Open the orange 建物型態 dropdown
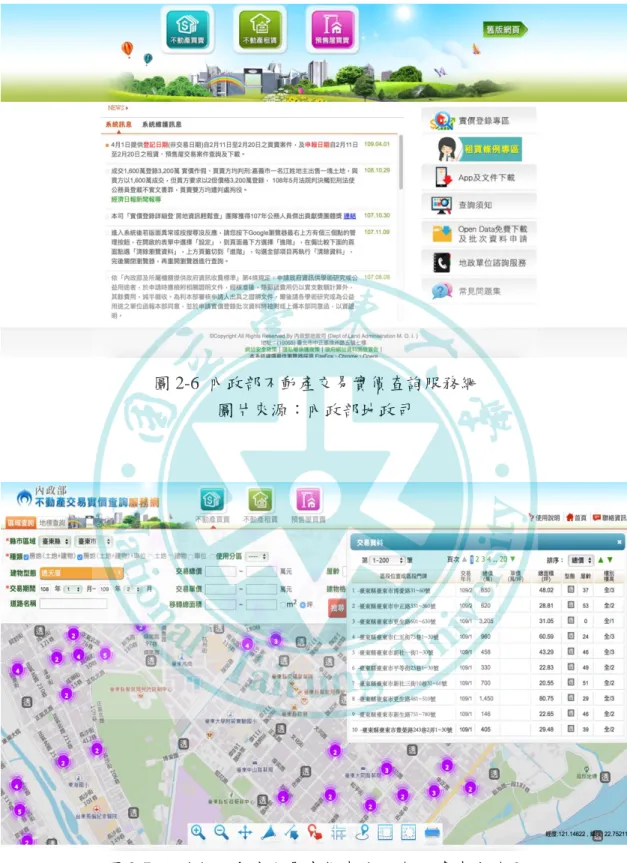627x863 pixels. tap(81, 573)
